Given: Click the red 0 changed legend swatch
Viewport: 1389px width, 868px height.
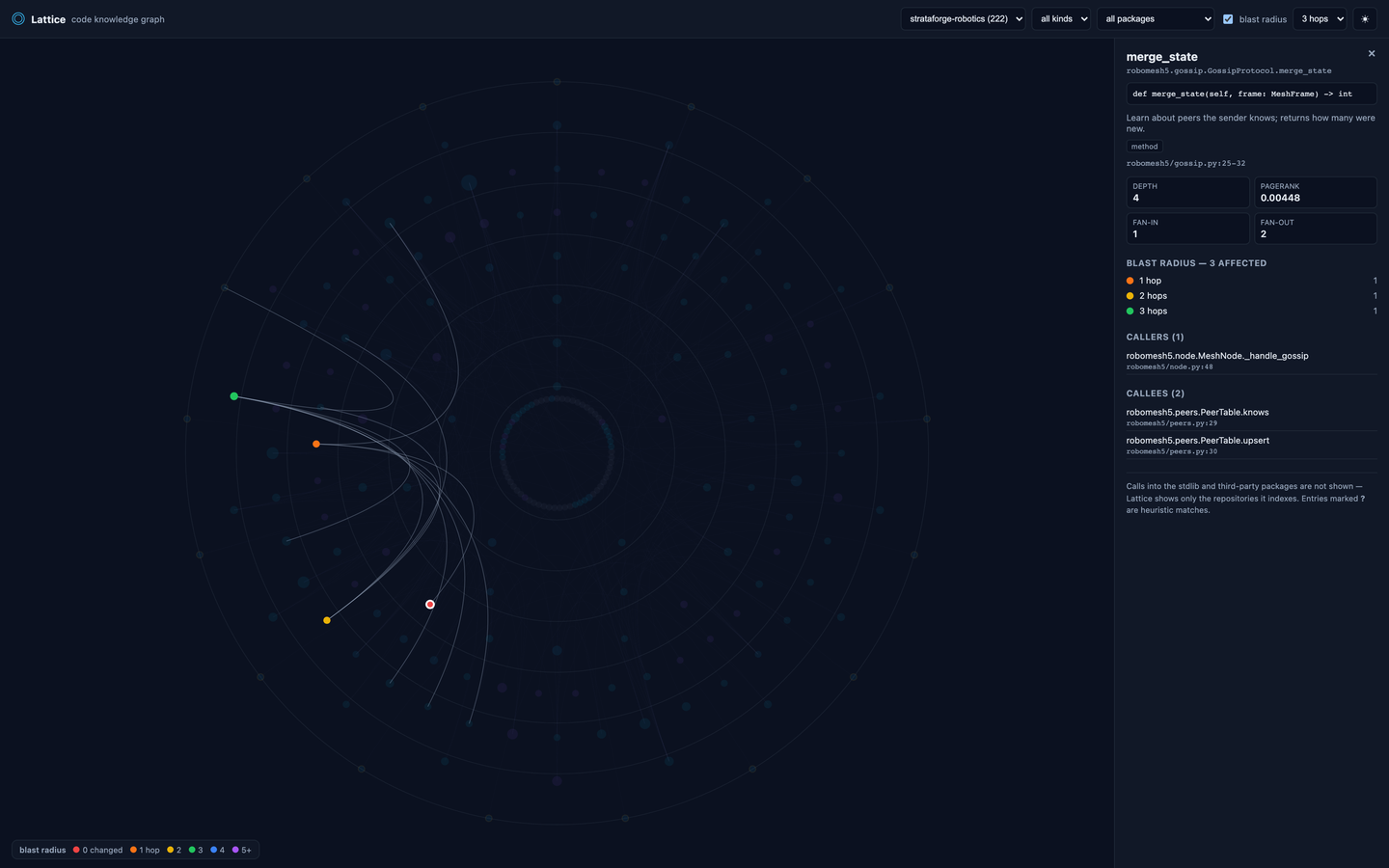Looking at the screenshot, I should (x=76, y=850).
